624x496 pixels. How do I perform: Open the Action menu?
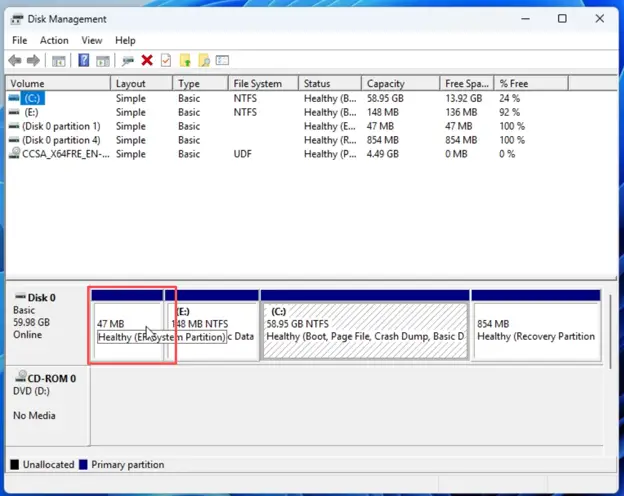pos(54,41)
